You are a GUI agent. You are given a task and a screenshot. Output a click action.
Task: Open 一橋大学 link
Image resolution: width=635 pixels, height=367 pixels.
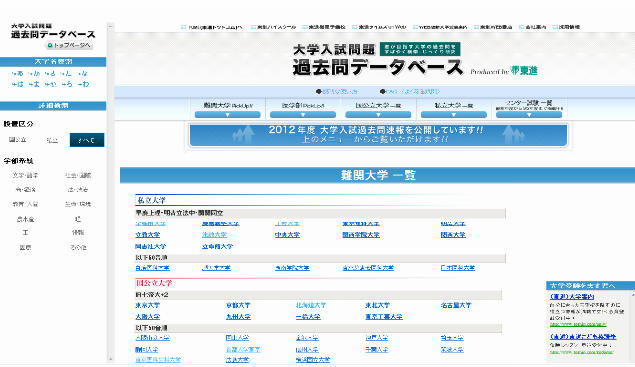pyautogui.click(x=308, y=317)
